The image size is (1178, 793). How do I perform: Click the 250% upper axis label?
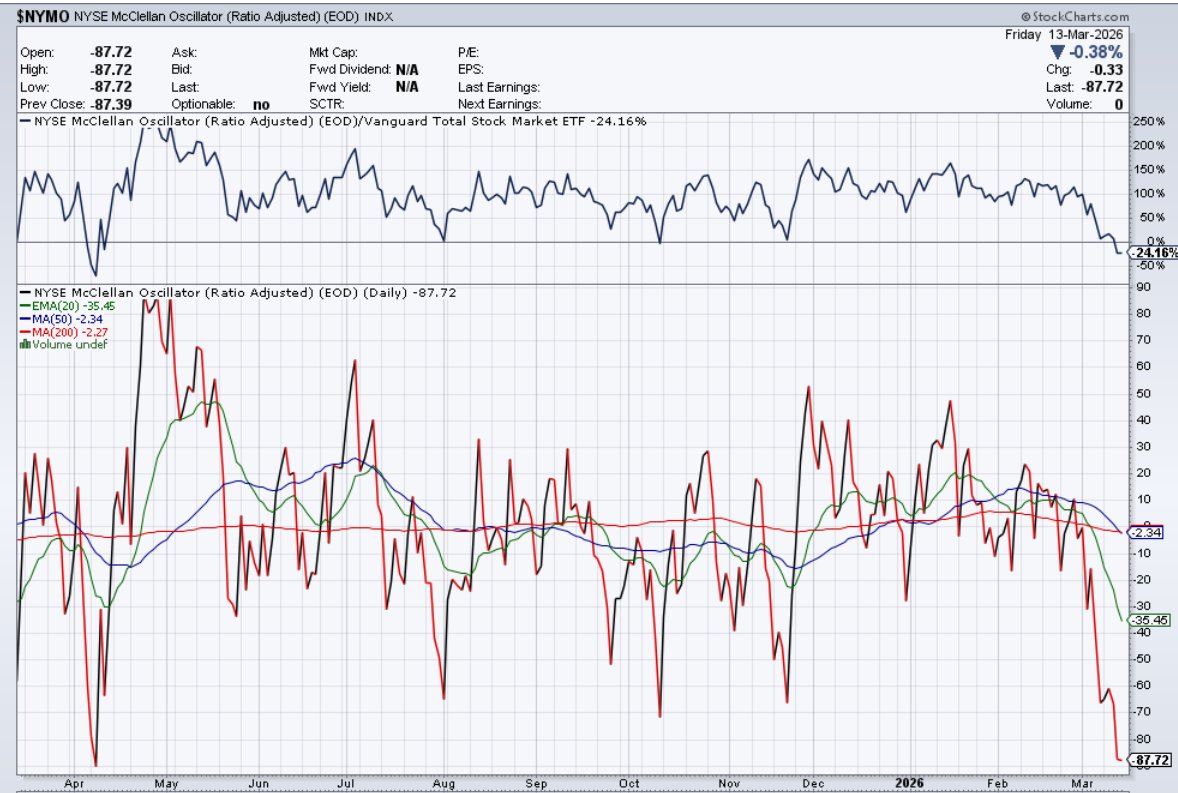[x=1149, y=121]
